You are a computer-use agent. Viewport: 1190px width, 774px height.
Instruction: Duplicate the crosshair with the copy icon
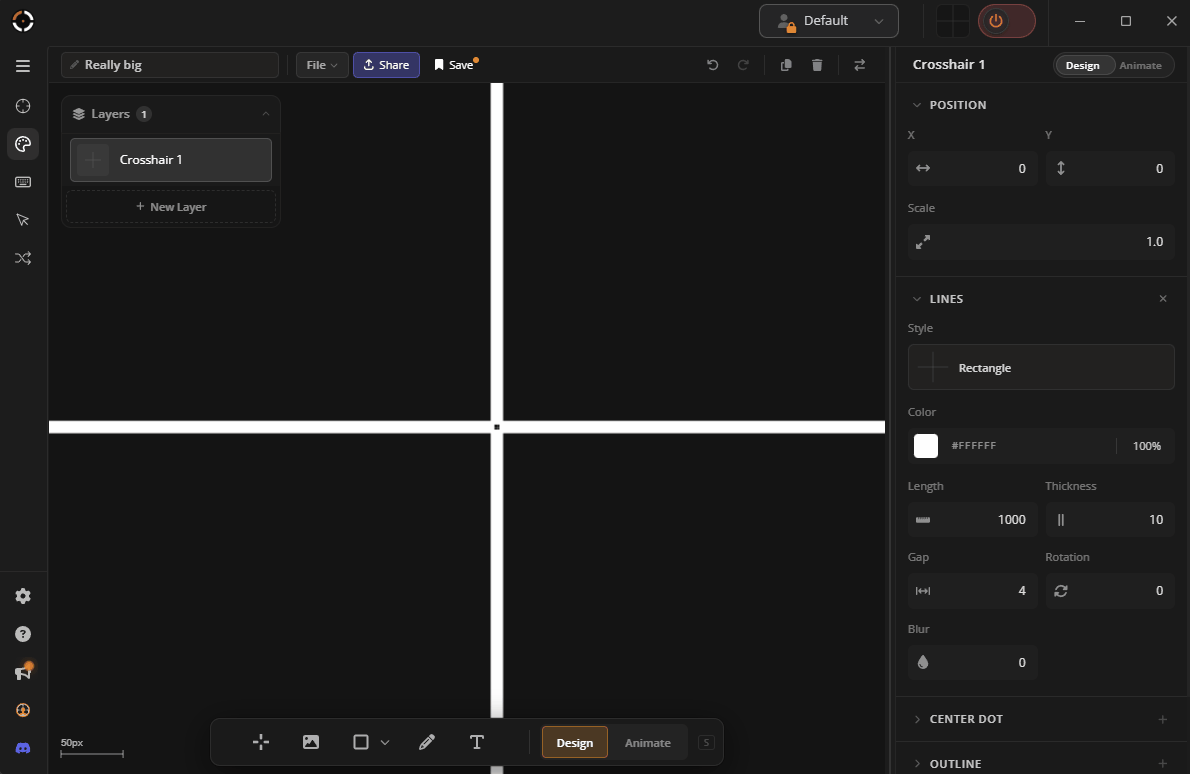(786, 65)
